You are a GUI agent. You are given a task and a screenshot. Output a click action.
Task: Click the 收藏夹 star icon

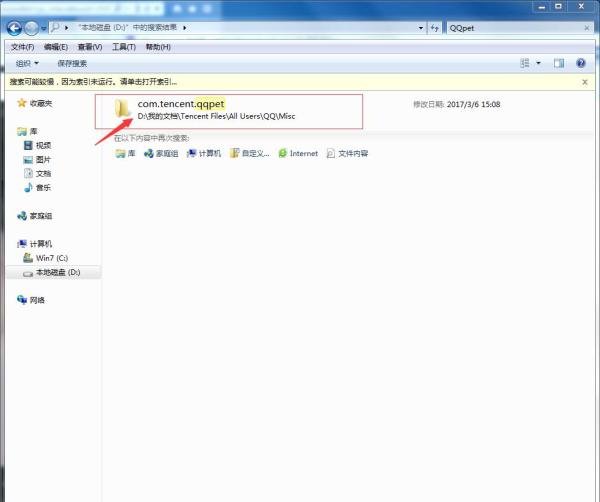[22, 103]
